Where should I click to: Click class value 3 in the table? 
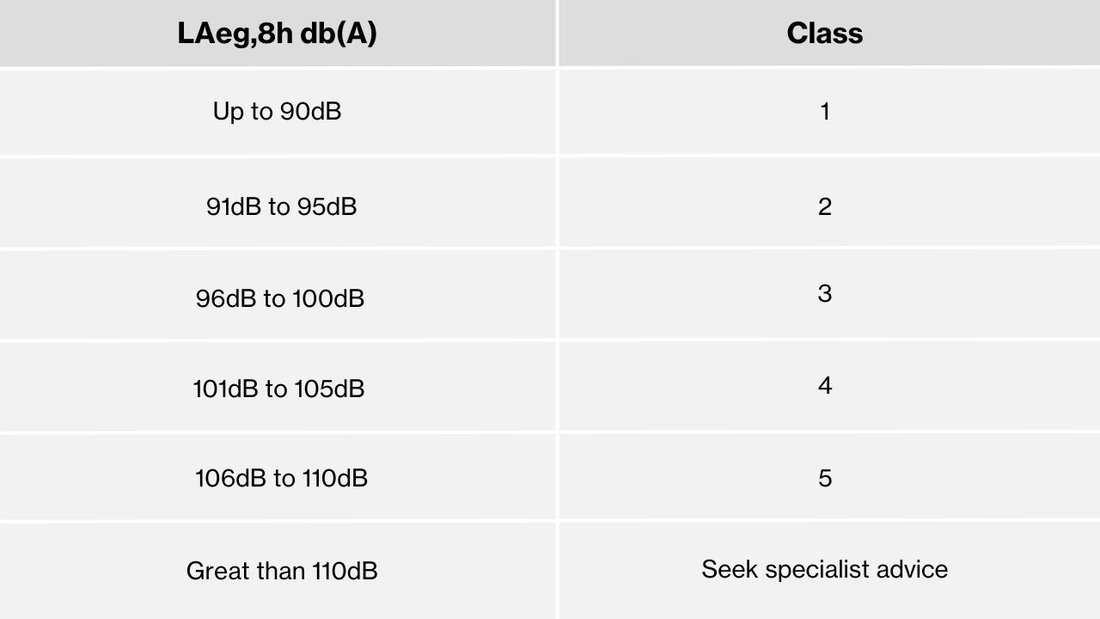pos(824,294)
